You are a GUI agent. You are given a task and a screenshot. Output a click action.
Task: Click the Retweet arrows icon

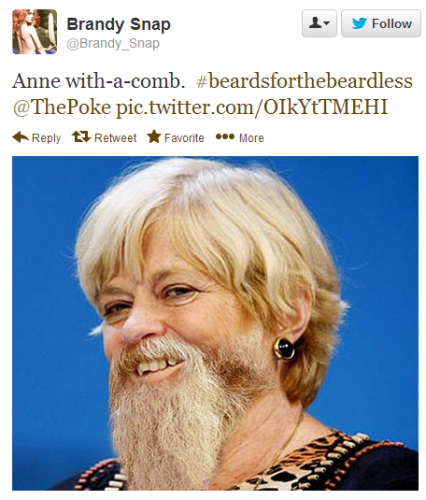coord(81,137)
